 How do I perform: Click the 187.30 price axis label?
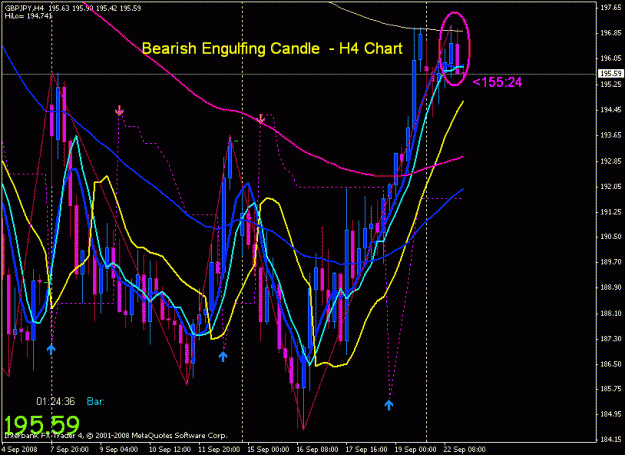click(611, 339)
